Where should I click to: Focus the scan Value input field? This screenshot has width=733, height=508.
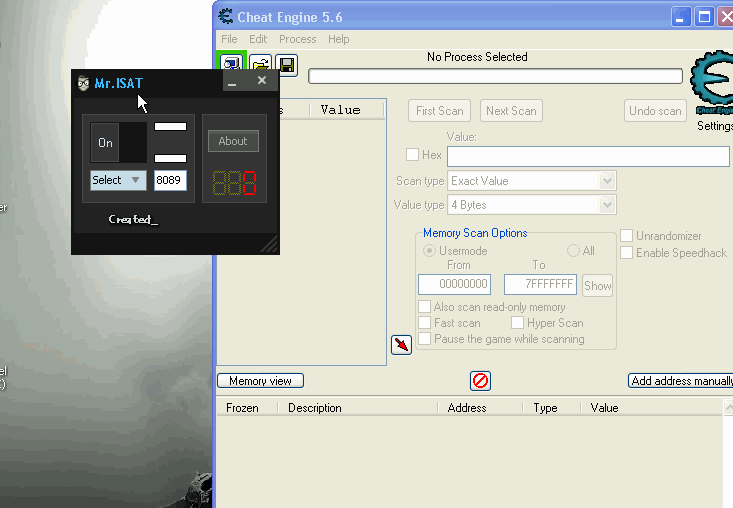tap(588, 156)
